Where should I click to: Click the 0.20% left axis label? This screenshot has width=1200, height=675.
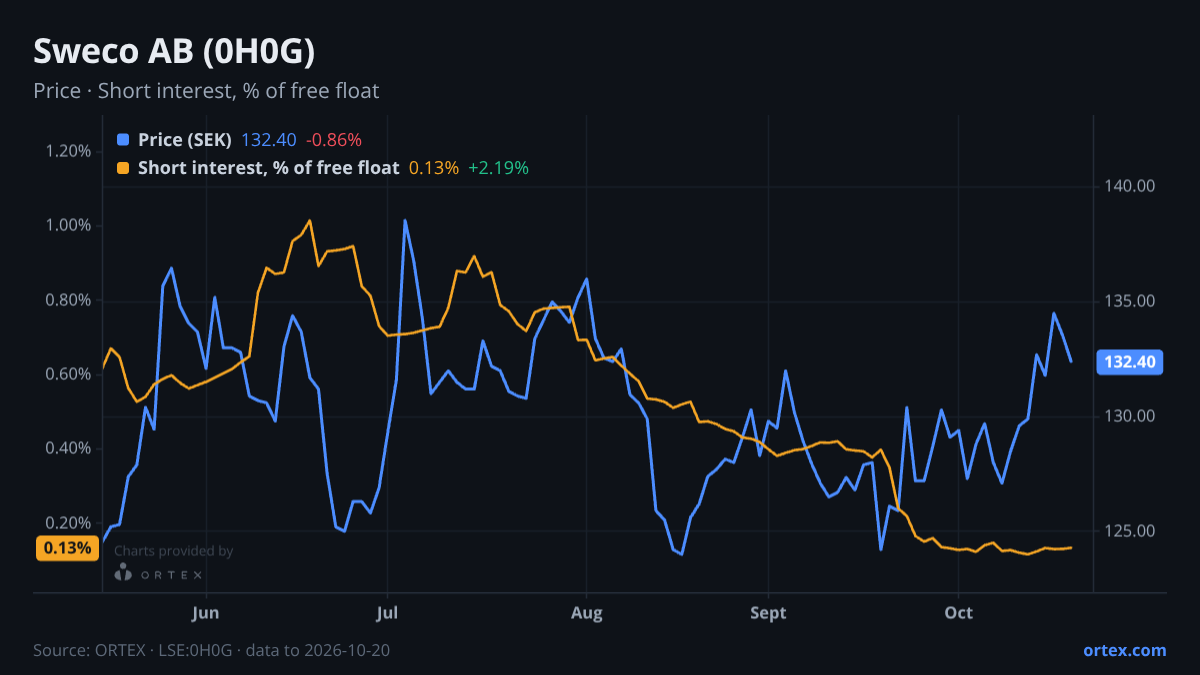coord(68,523)
